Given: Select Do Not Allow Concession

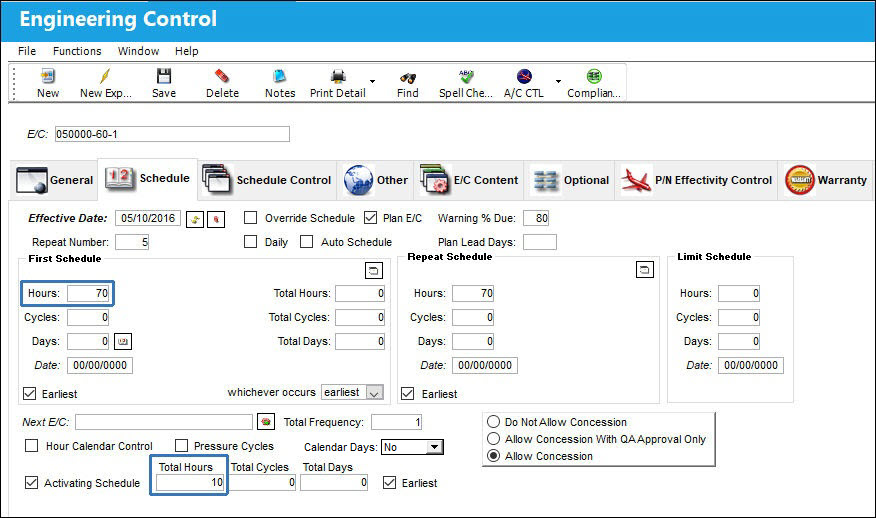Looking at the screenshot, I should pyautogui.click(x=493, y=421).
